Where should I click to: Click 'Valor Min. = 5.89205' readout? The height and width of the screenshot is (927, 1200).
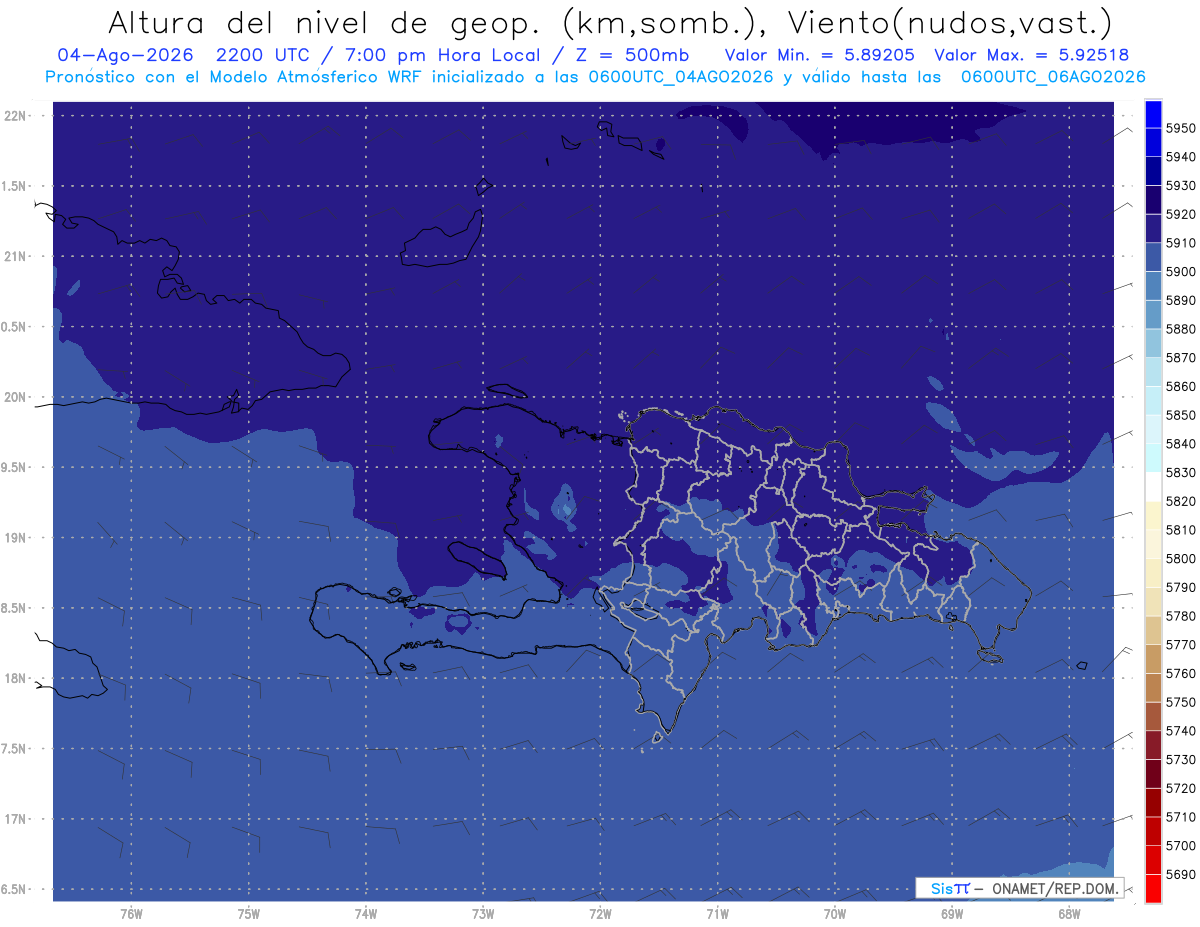pos(819,55)
